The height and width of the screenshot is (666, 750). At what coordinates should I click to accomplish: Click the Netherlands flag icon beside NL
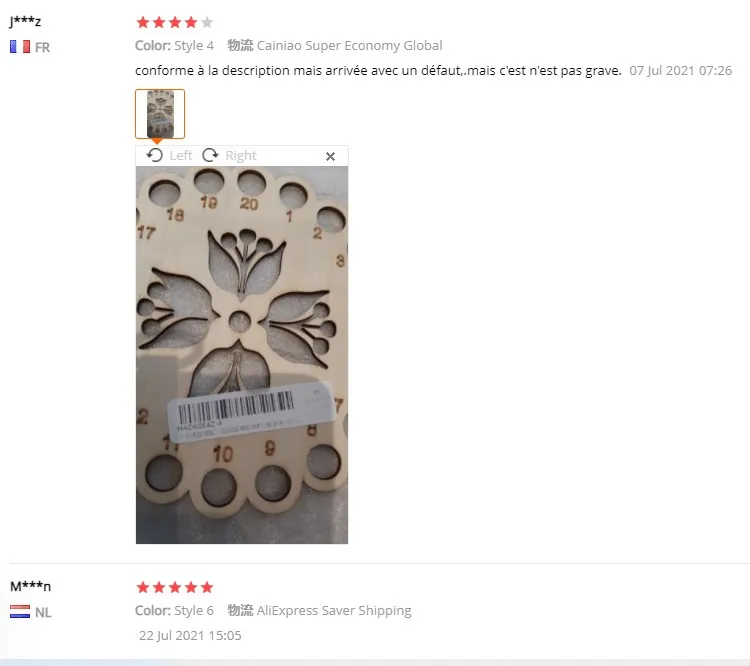tap(20, 612)
